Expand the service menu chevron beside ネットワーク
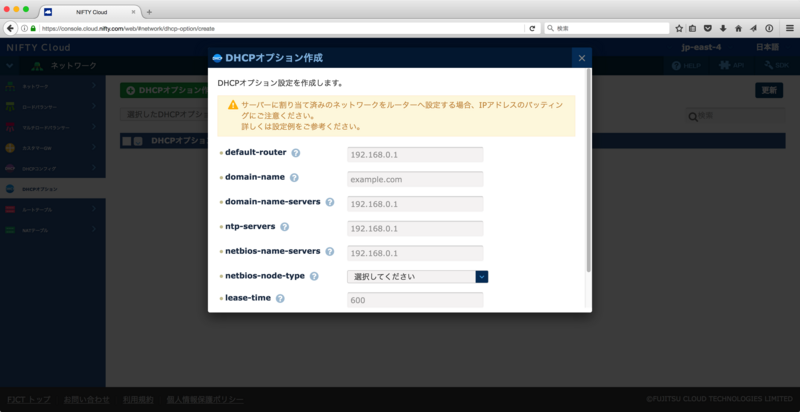This screenshot has width=800, height=412. tap(9, 66)
